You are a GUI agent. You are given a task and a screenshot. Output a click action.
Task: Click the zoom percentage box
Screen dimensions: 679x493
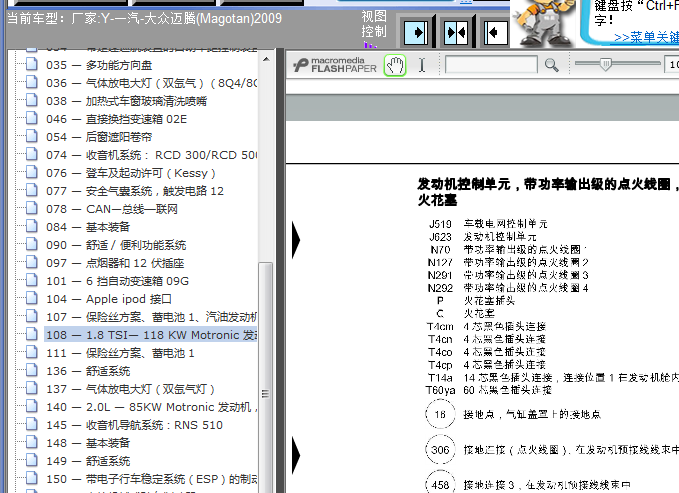(x=672, y=65)
